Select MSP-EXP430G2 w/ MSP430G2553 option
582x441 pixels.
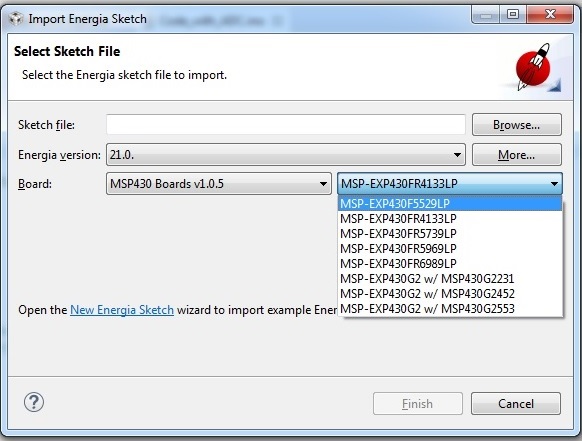(x=450, y=308)
